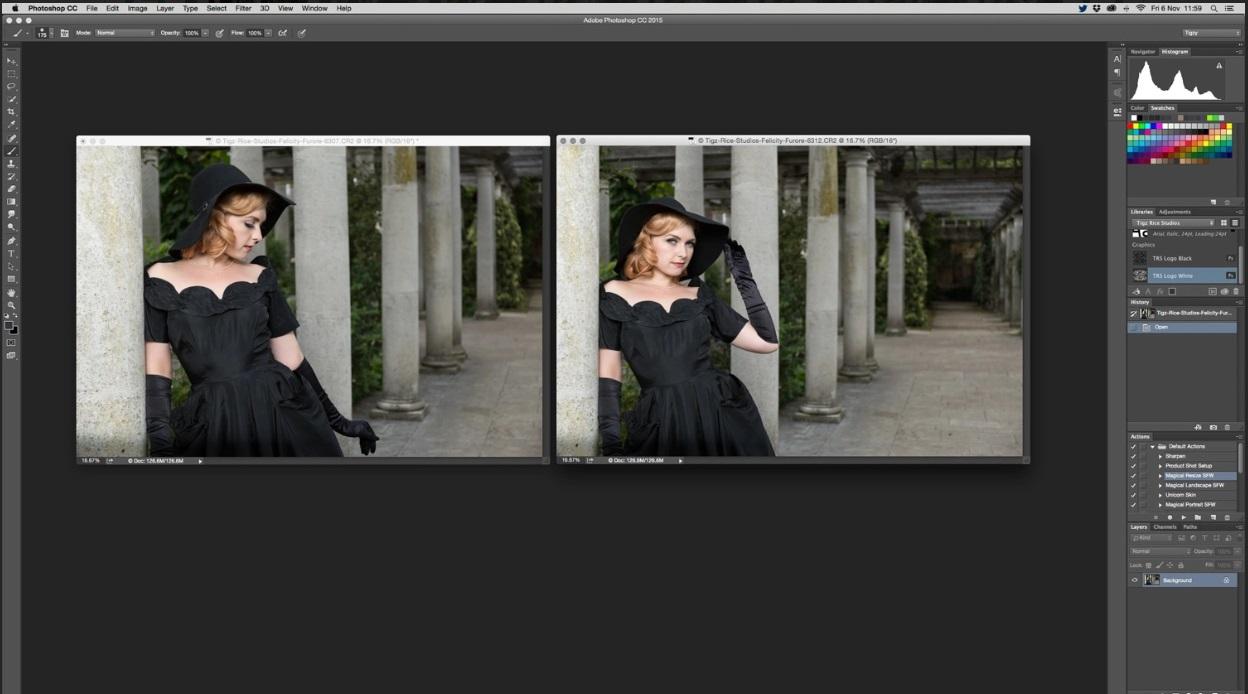1248x694 pixels.
Task: Toggle the Sharpen action checkmark
Action: [x=1133, y=456]
